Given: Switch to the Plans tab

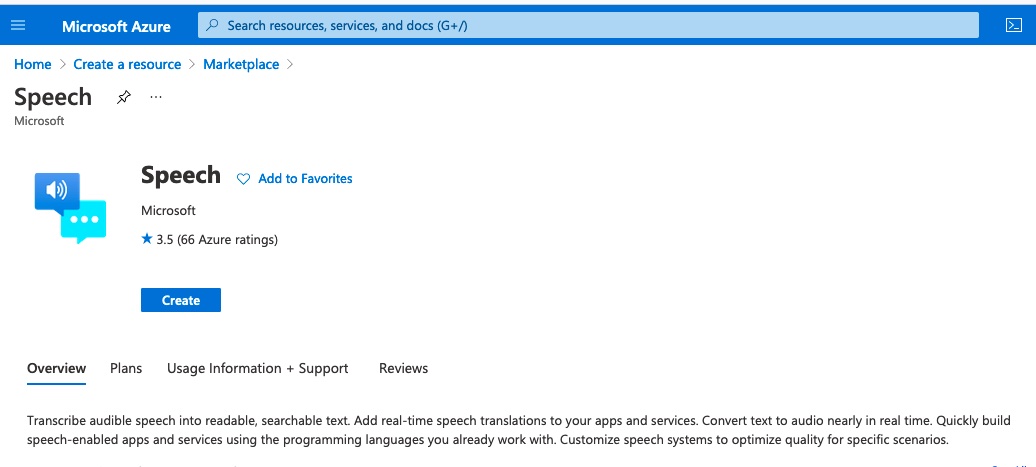Looking at the screenshot, I should (126, 369).
